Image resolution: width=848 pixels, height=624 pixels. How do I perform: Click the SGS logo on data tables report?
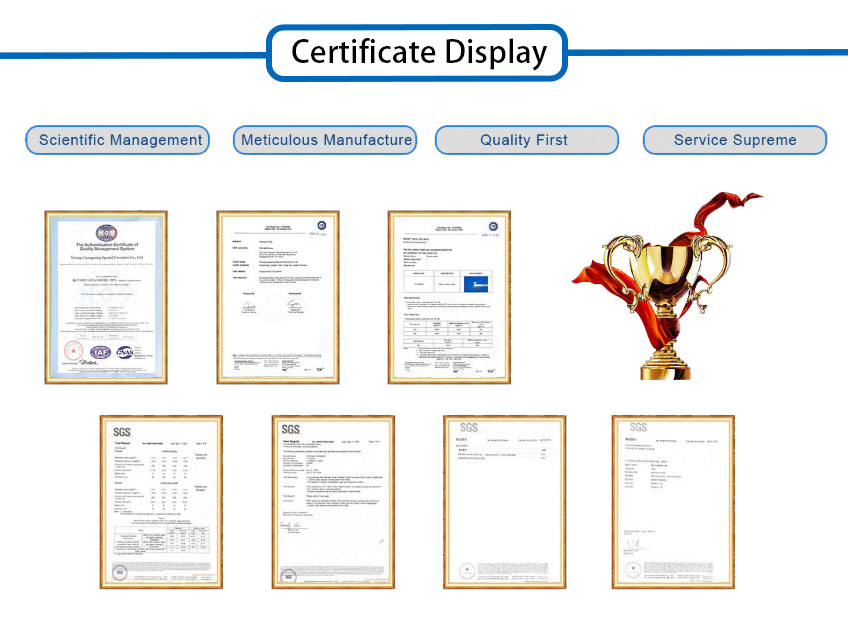point(122,432)
